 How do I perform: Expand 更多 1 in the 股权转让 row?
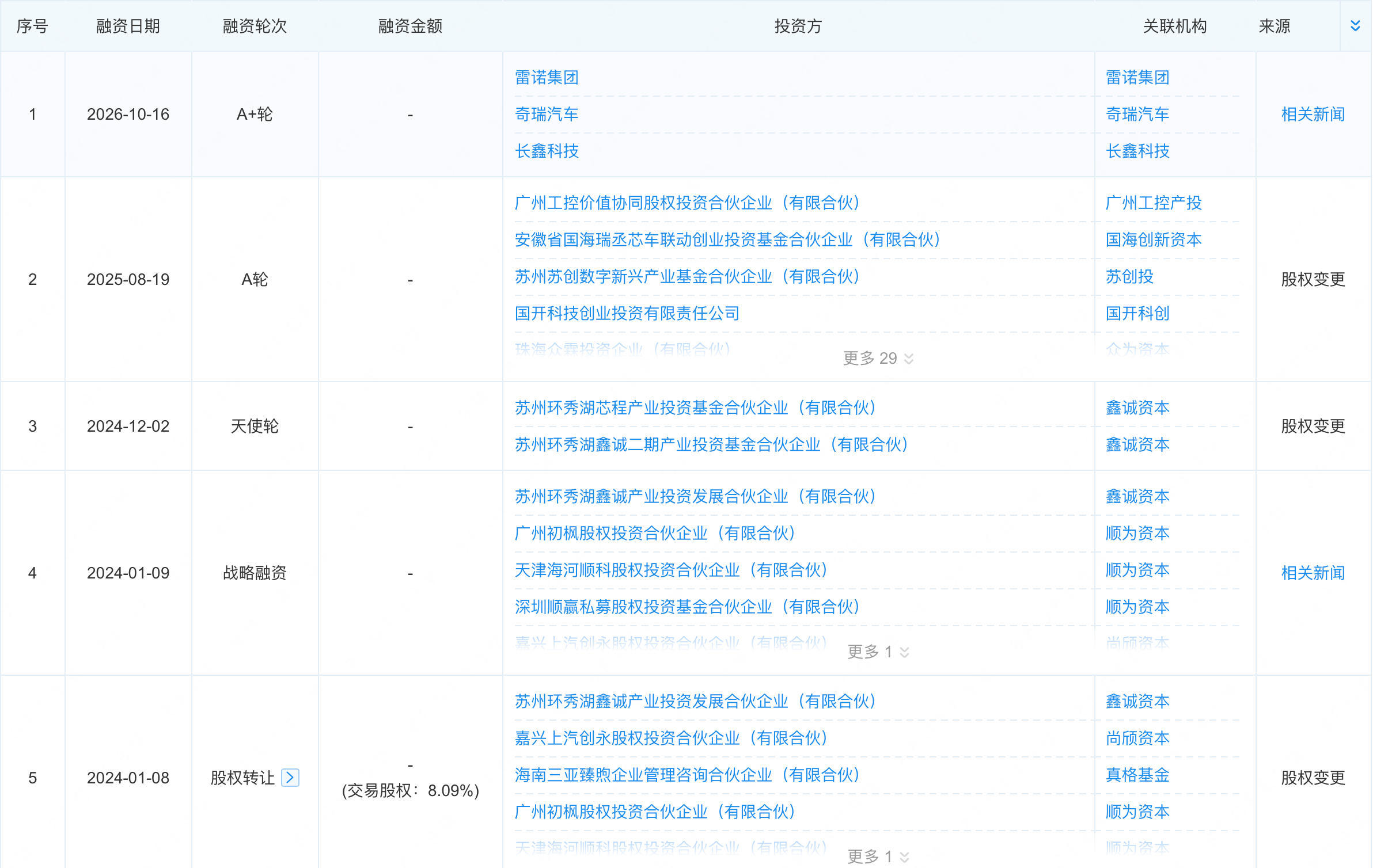(878, 856)
